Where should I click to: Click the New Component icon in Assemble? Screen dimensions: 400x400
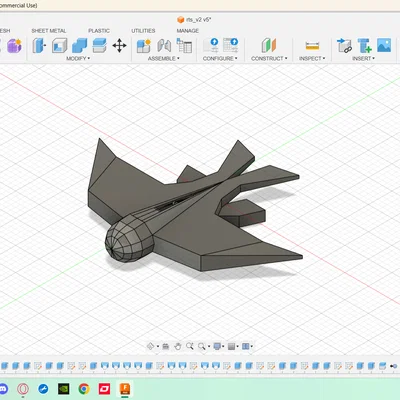coord(144,46)
